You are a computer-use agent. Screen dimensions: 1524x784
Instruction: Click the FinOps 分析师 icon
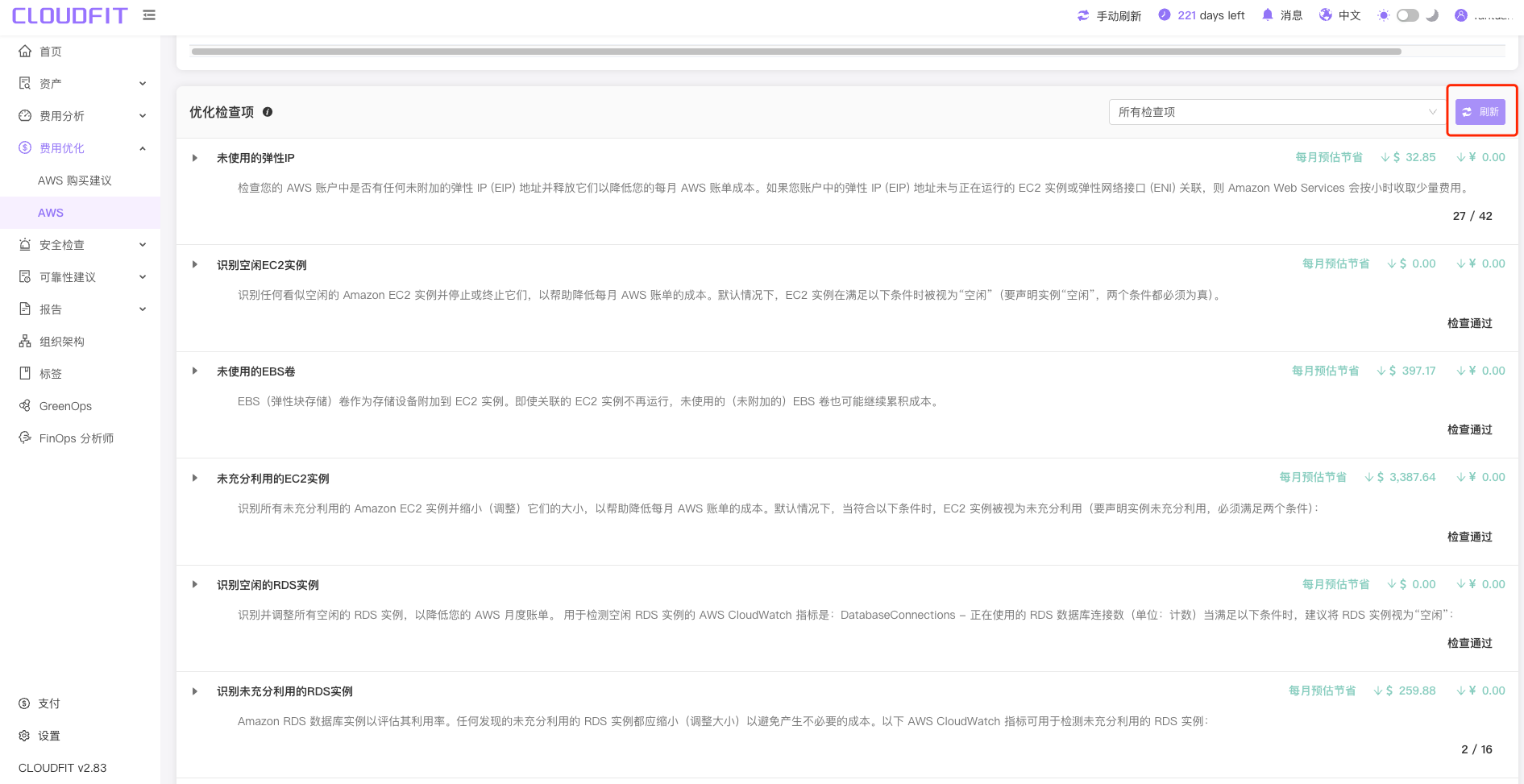tap(25, 438)
